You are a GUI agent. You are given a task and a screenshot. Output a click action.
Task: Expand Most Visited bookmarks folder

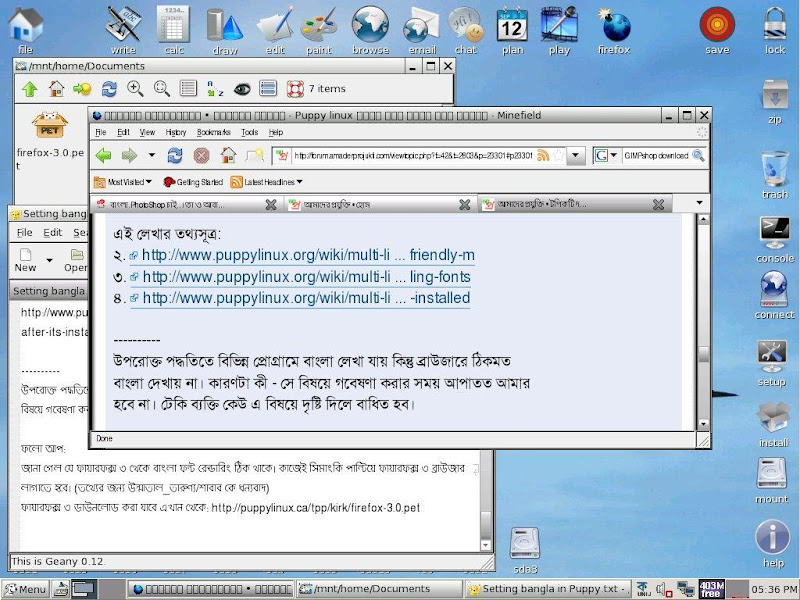pyautogui.click(x=123, y=182)
